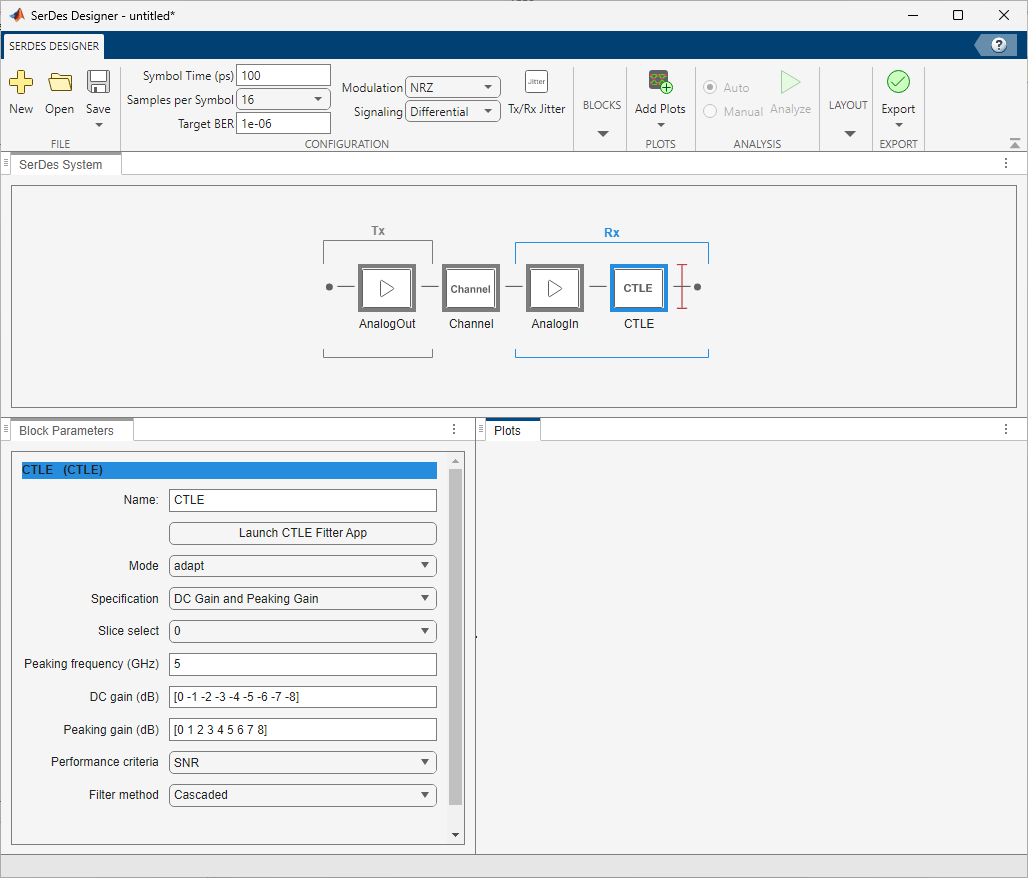Click the Symbol Time input field
This screenshot has width=1028, height=878.
[283, 76]
